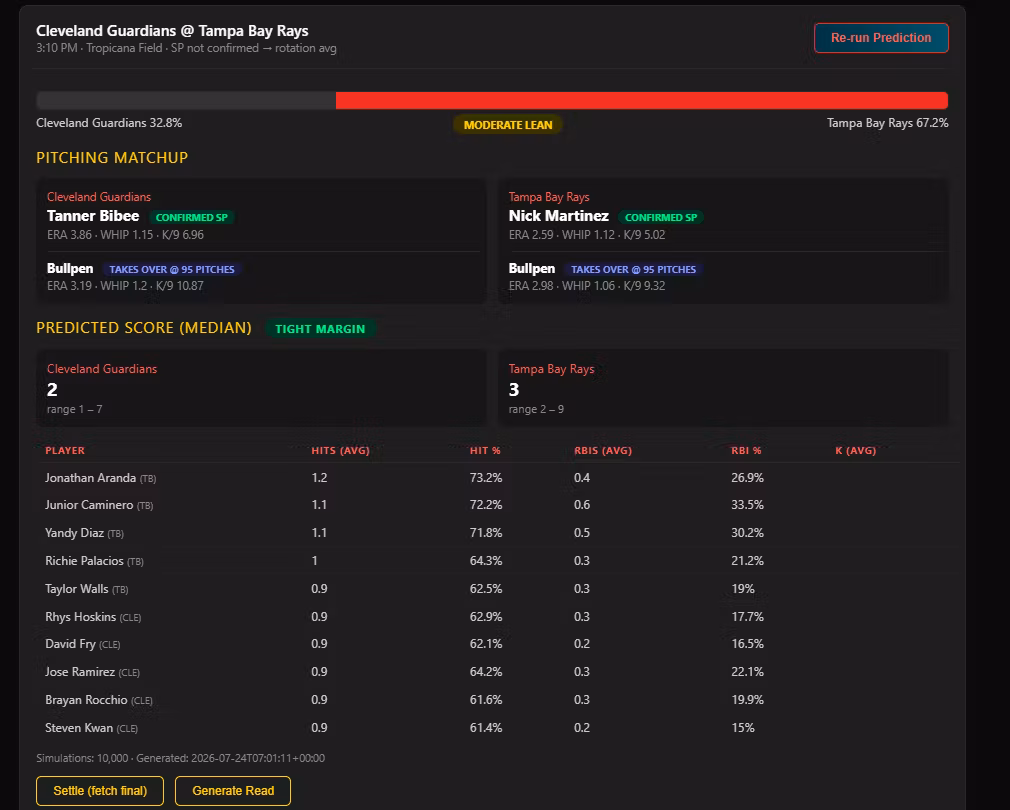Image resolution: width=1010 pixels, height=810 pixels.
Task: Open the Generate Read button
Action: click(233, 791)
